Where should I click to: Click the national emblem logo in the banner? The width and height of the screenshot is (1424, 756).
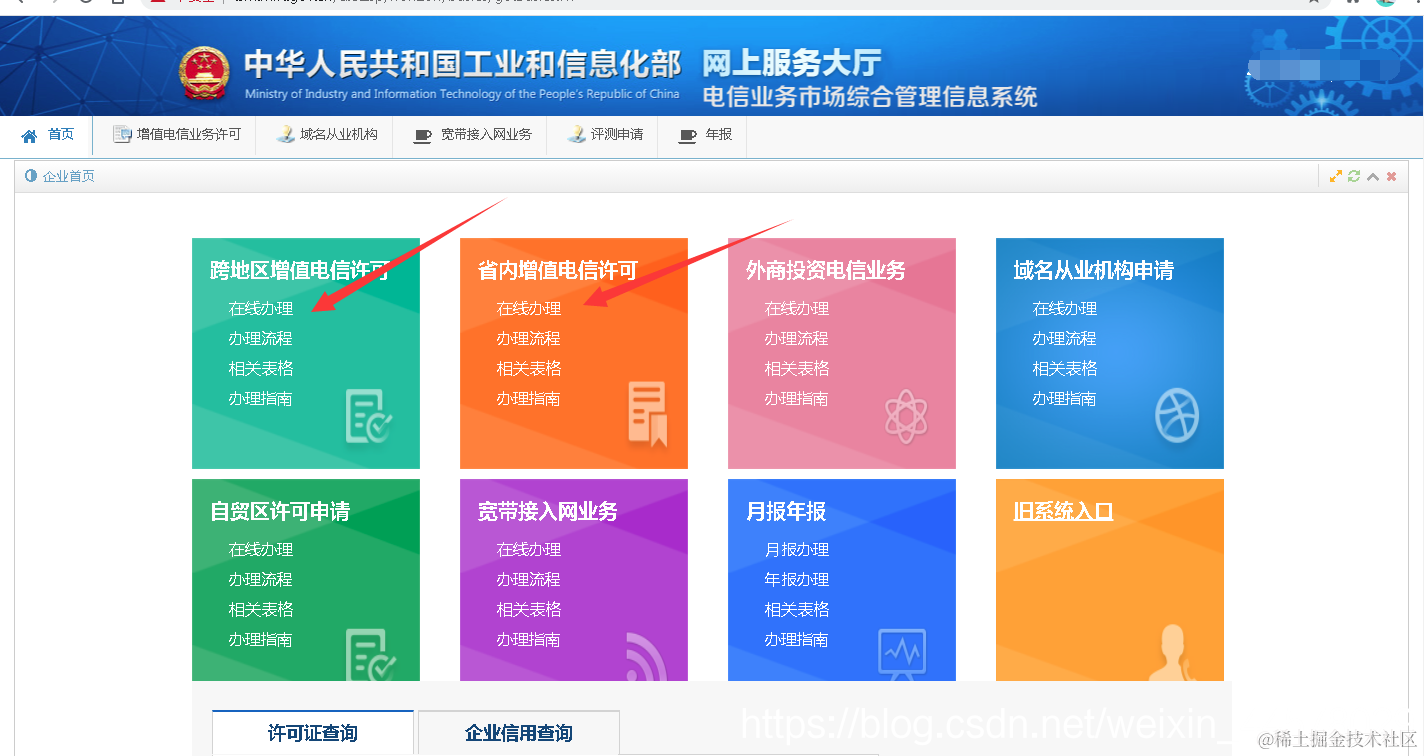204,70
